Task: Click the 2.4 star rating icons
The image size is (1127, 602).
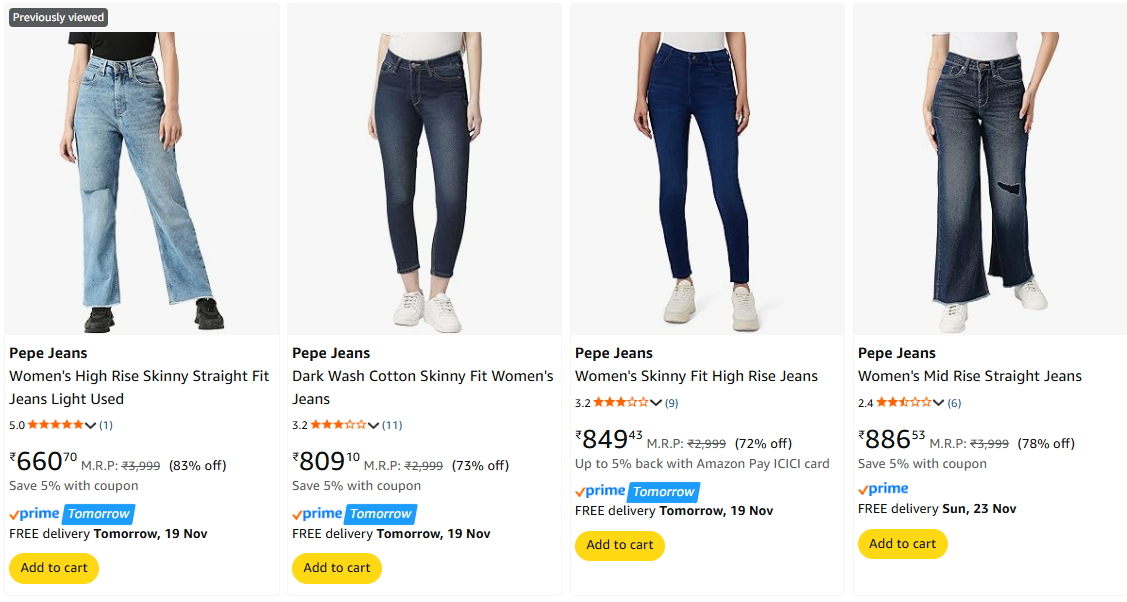Action: point(904,403)
